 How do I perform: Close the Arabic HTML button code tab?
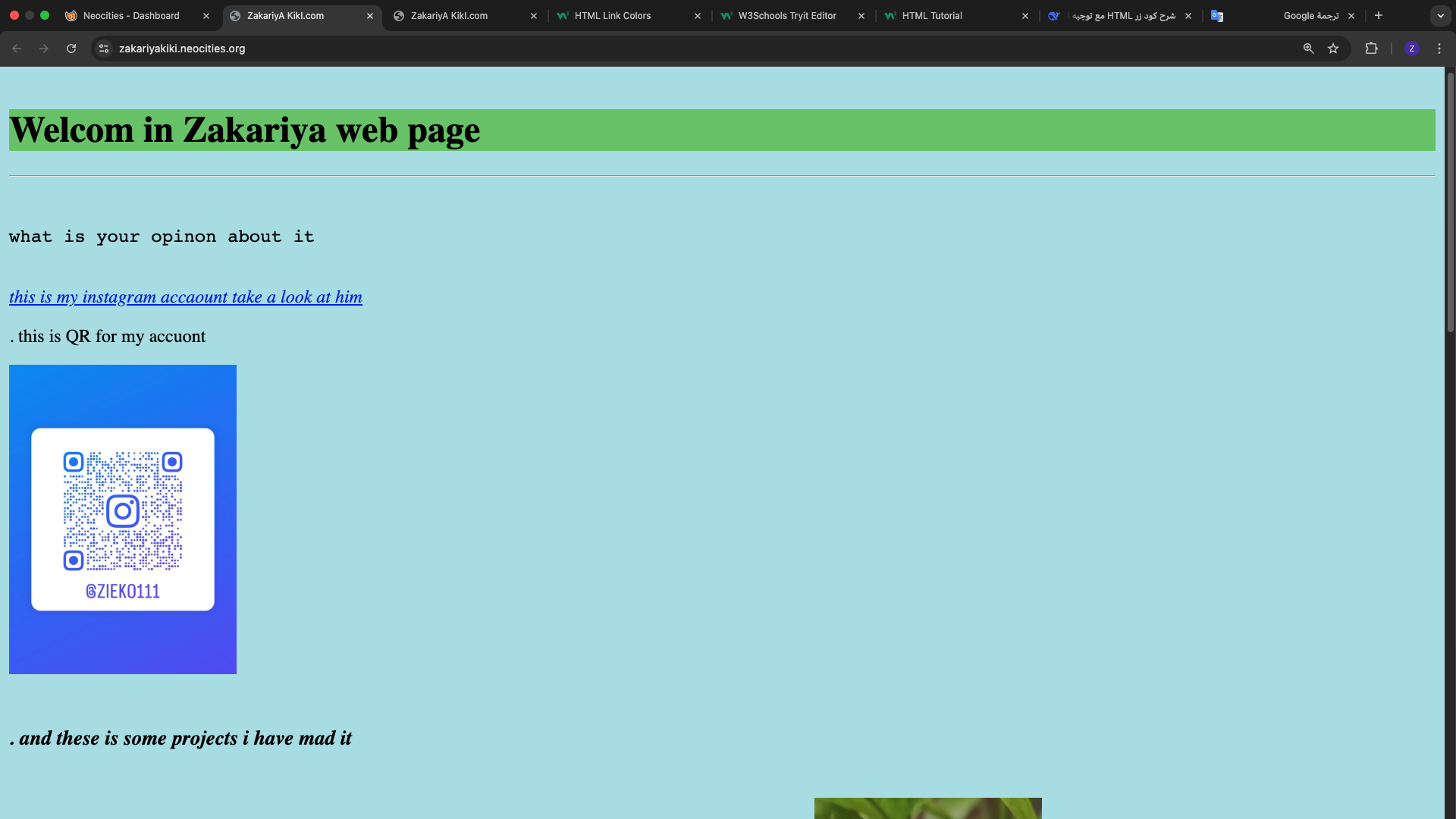pos(1188,16)
